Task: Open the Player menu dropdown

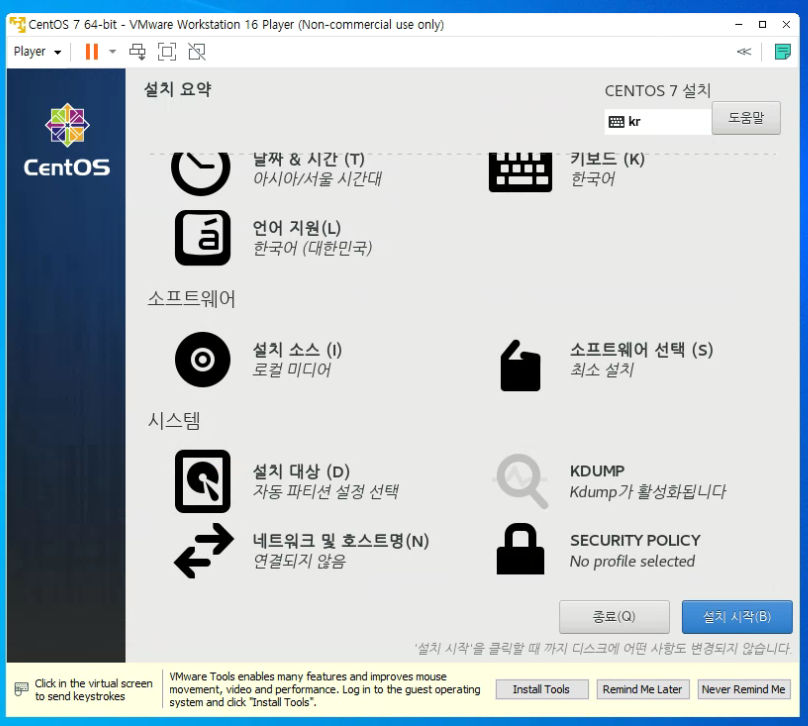Action: [37, 52]
